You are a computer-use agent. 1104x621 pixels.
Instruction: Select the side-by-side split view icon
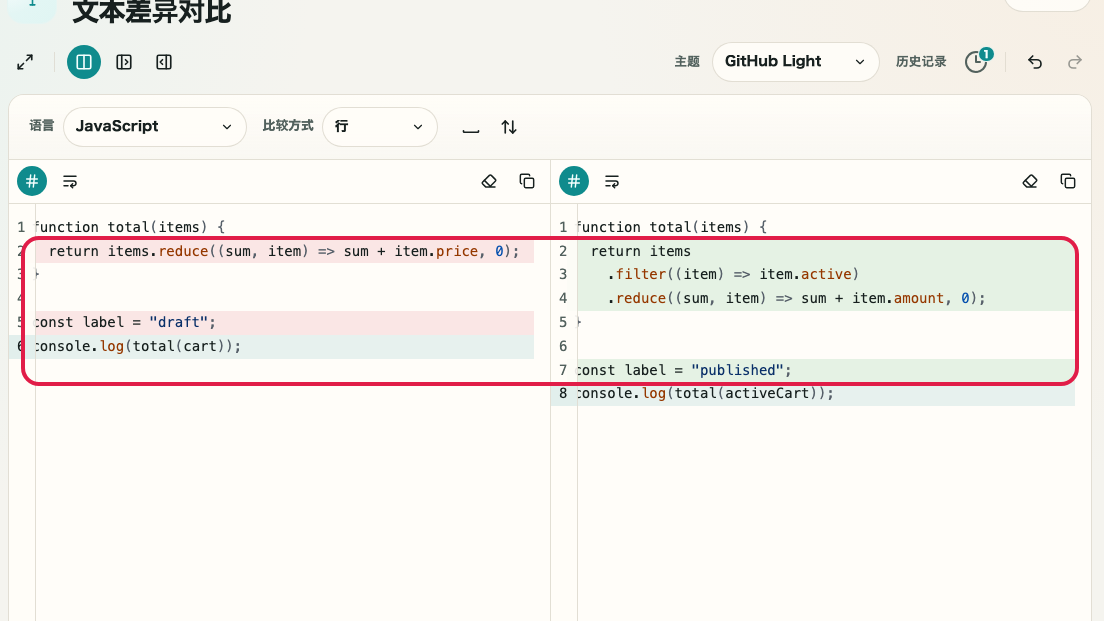pos(84,62)
